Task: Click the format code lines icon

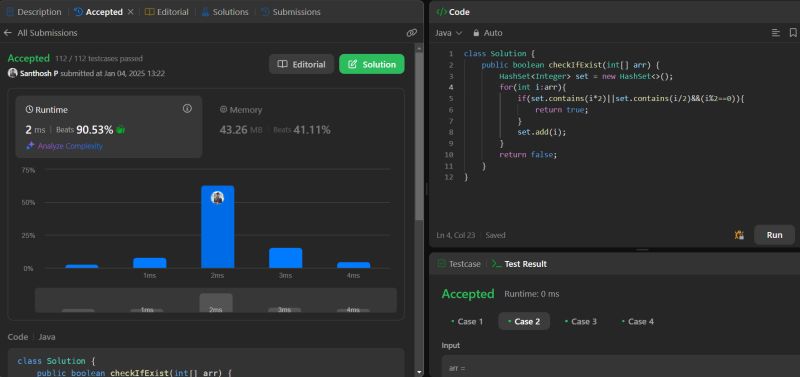Action: point(776,33)
